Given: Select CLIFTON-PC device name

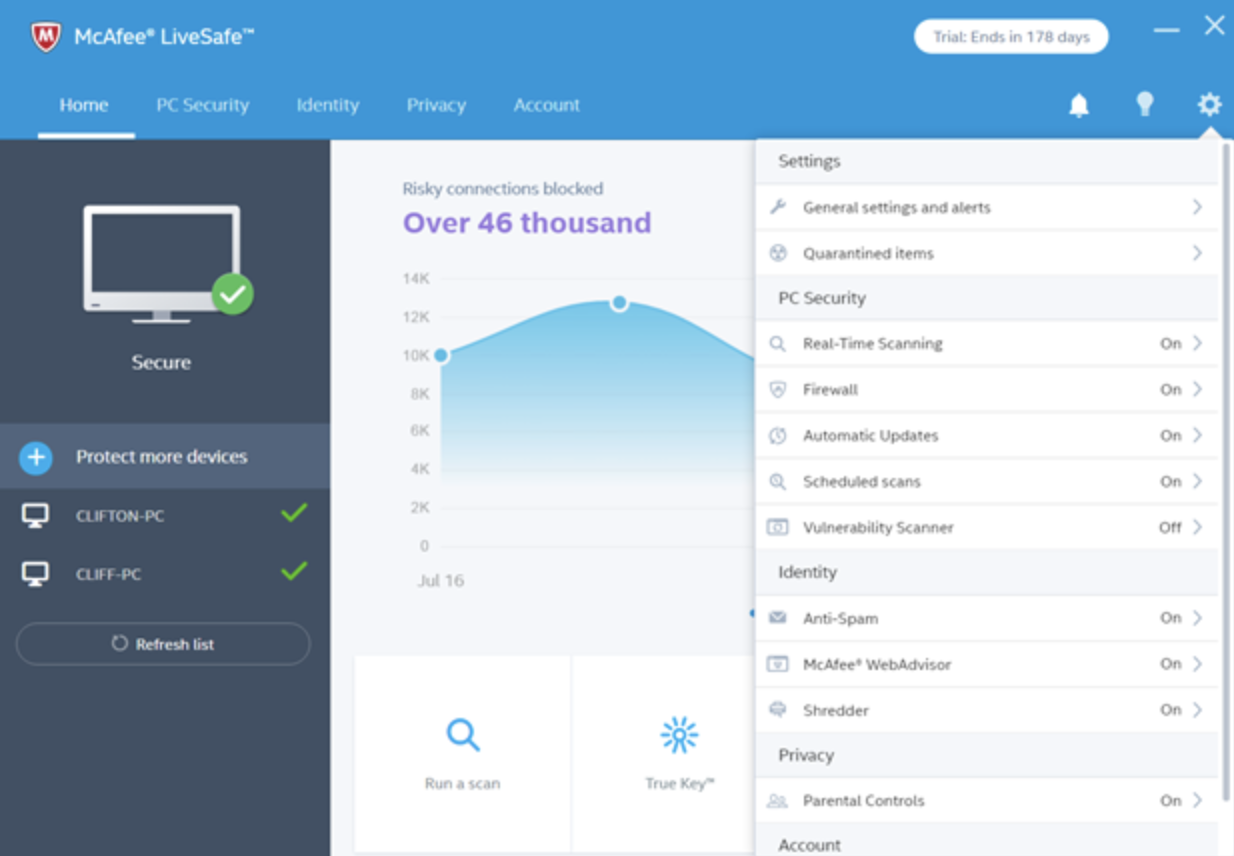Looking at the screenshot, I should 120,516.
